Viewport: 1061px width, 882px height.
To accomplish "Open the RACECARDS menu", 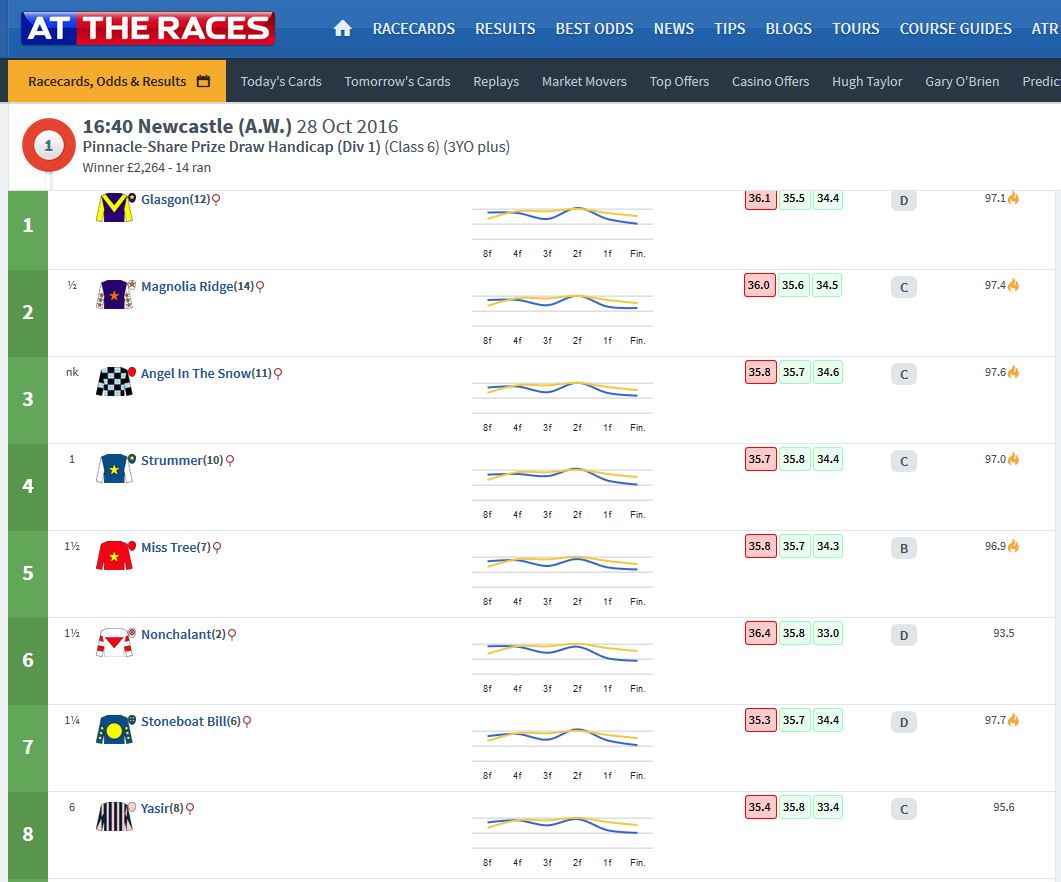I will [413, 28].
